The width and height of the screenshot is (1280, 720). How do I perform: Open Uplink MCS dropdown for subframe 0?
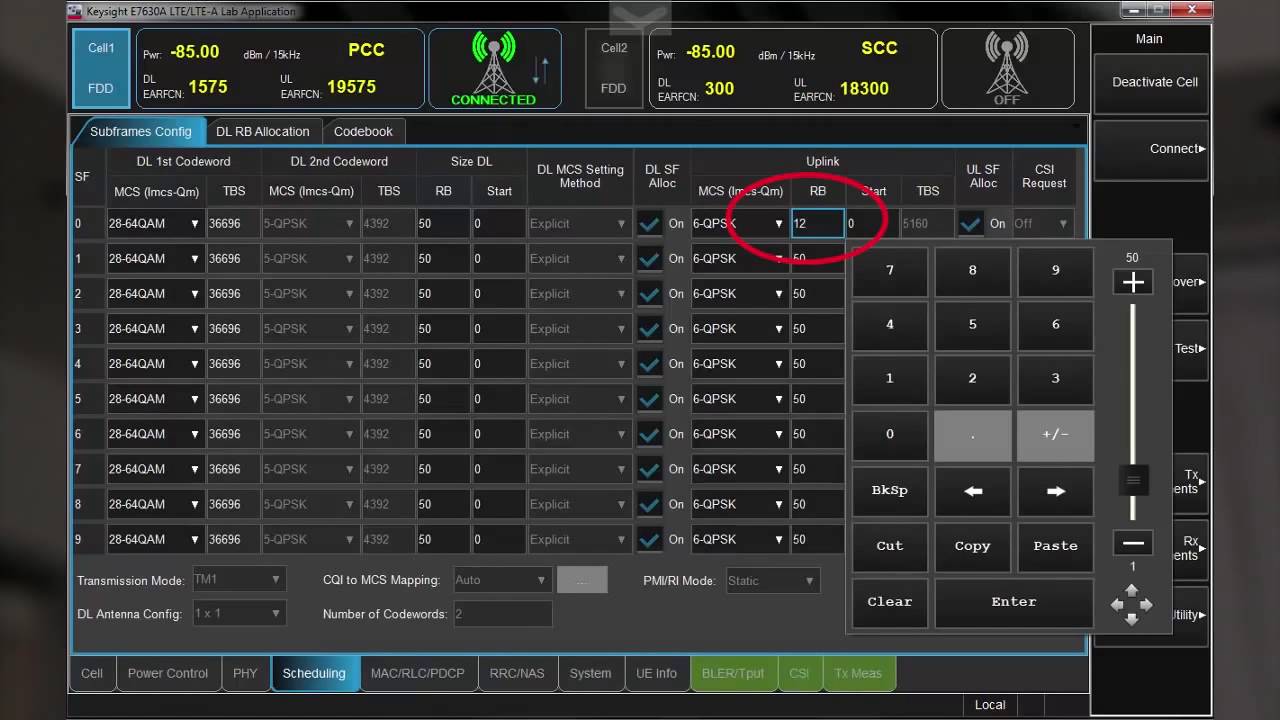pos(739,224)
